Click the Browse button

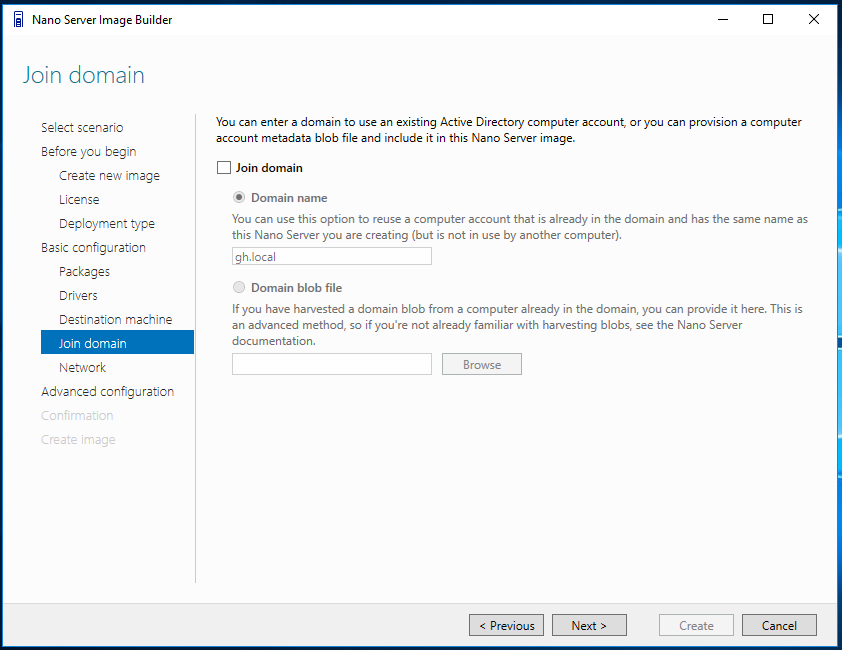point(482,364)
